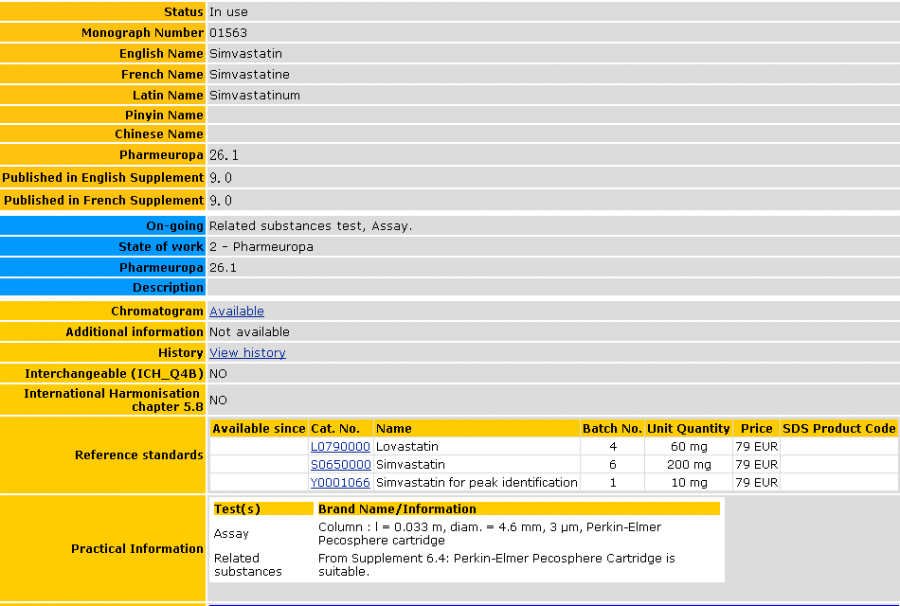Select the English name value 'Simvastatin'

(x=246, y=53)
